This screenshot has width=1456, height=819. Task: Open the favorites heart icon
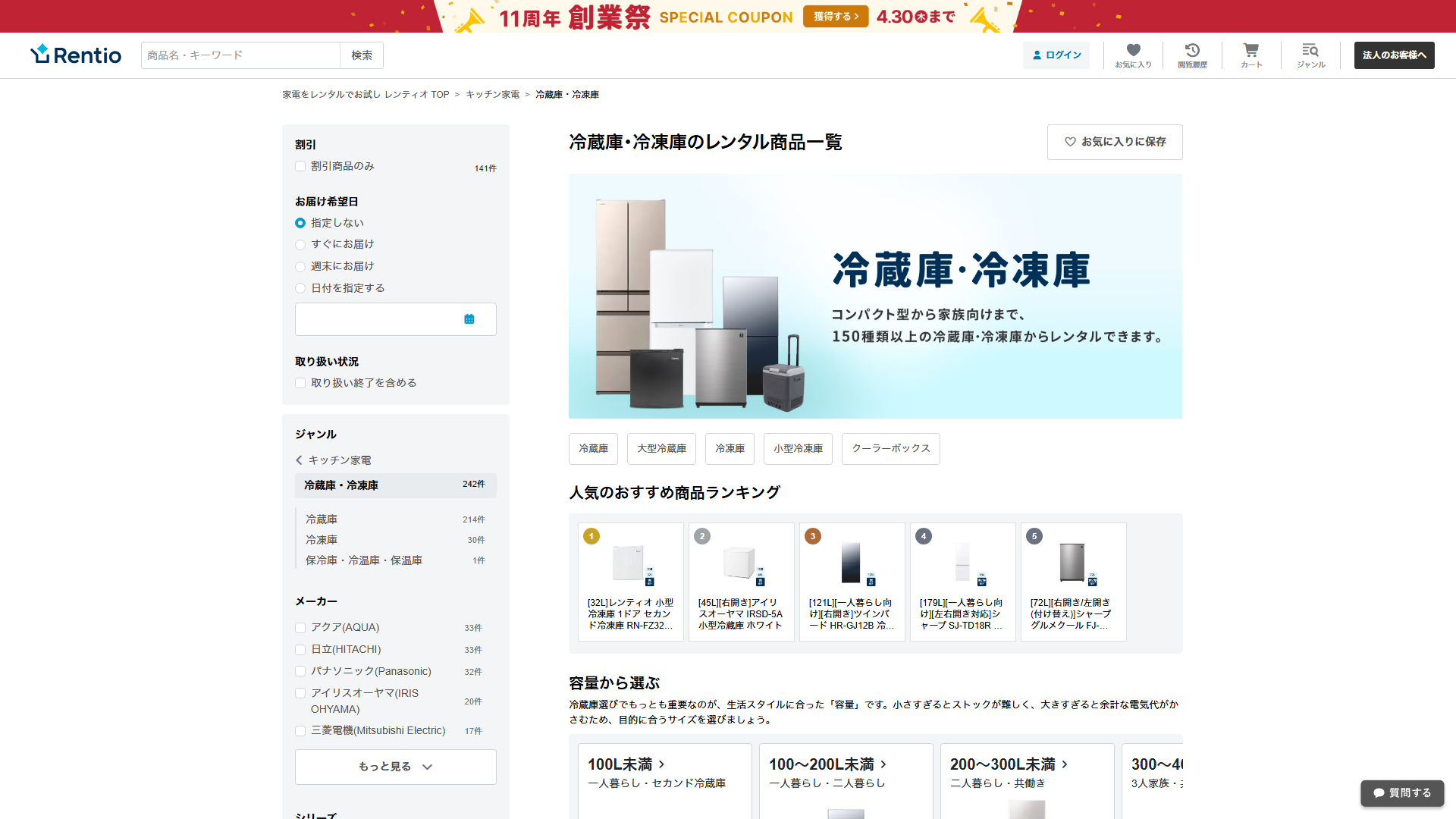1133,51
